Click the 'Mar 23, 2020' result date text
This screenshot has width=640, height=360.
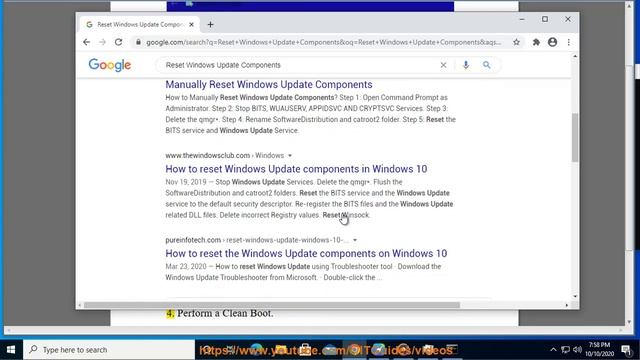coord(186,267)
